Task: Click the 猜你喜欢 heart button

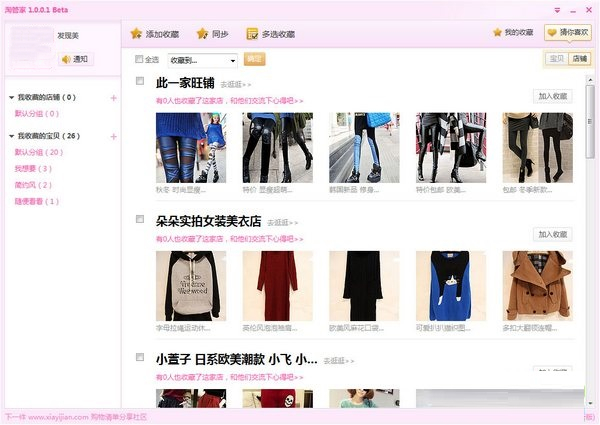Action: [x=567, y=33]
